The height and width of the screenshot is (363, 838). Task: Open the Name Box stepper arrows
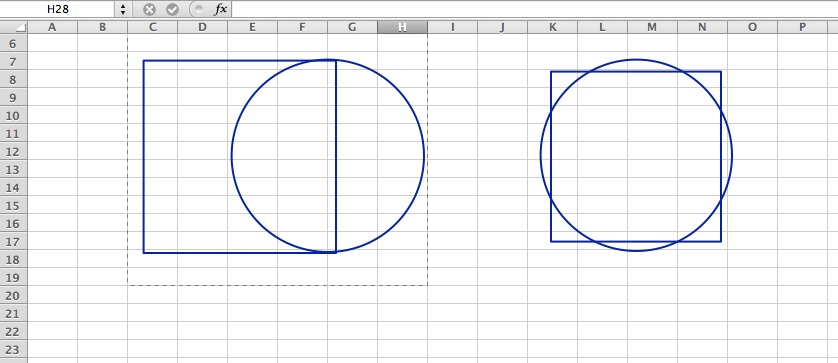[123, 9]
